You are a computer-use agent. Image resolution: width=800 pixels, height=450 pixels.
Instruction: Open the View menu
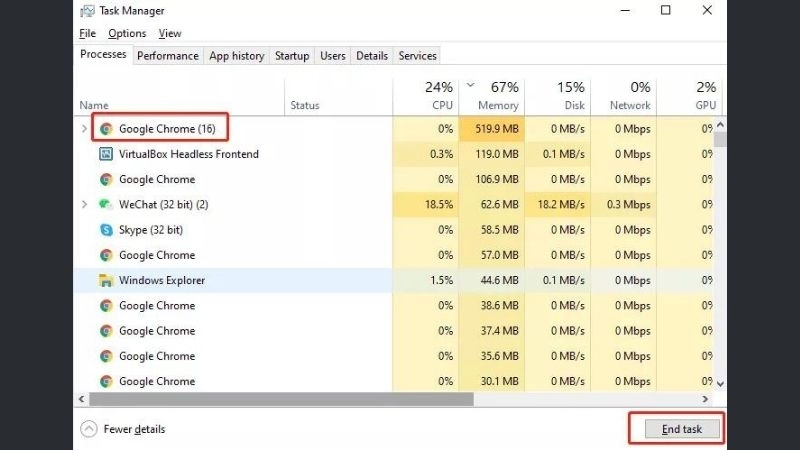[169, 33]
